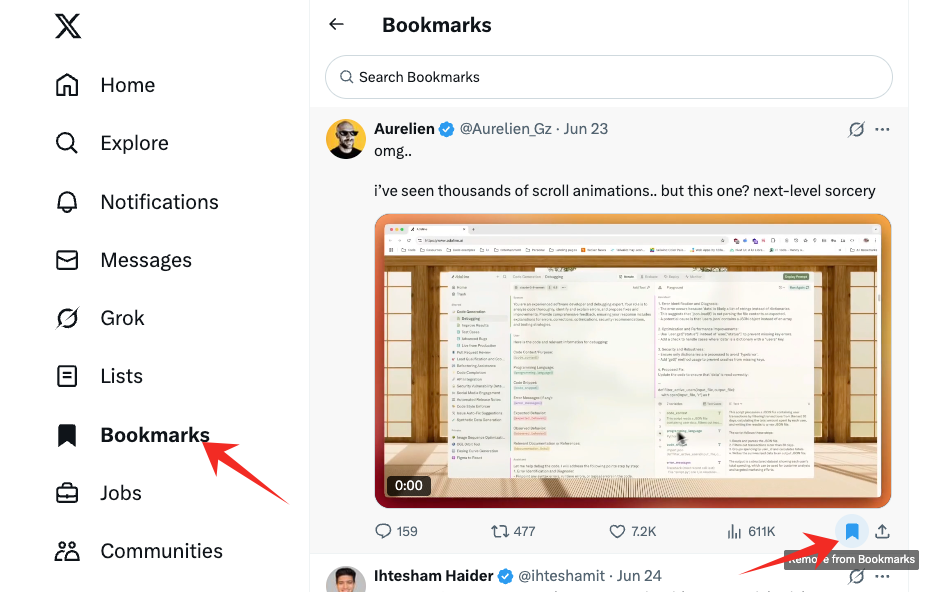Open Aurelien's profile avatar
Image resolution: width=933 pixels, height=592 pixels.
pos(346,139)
